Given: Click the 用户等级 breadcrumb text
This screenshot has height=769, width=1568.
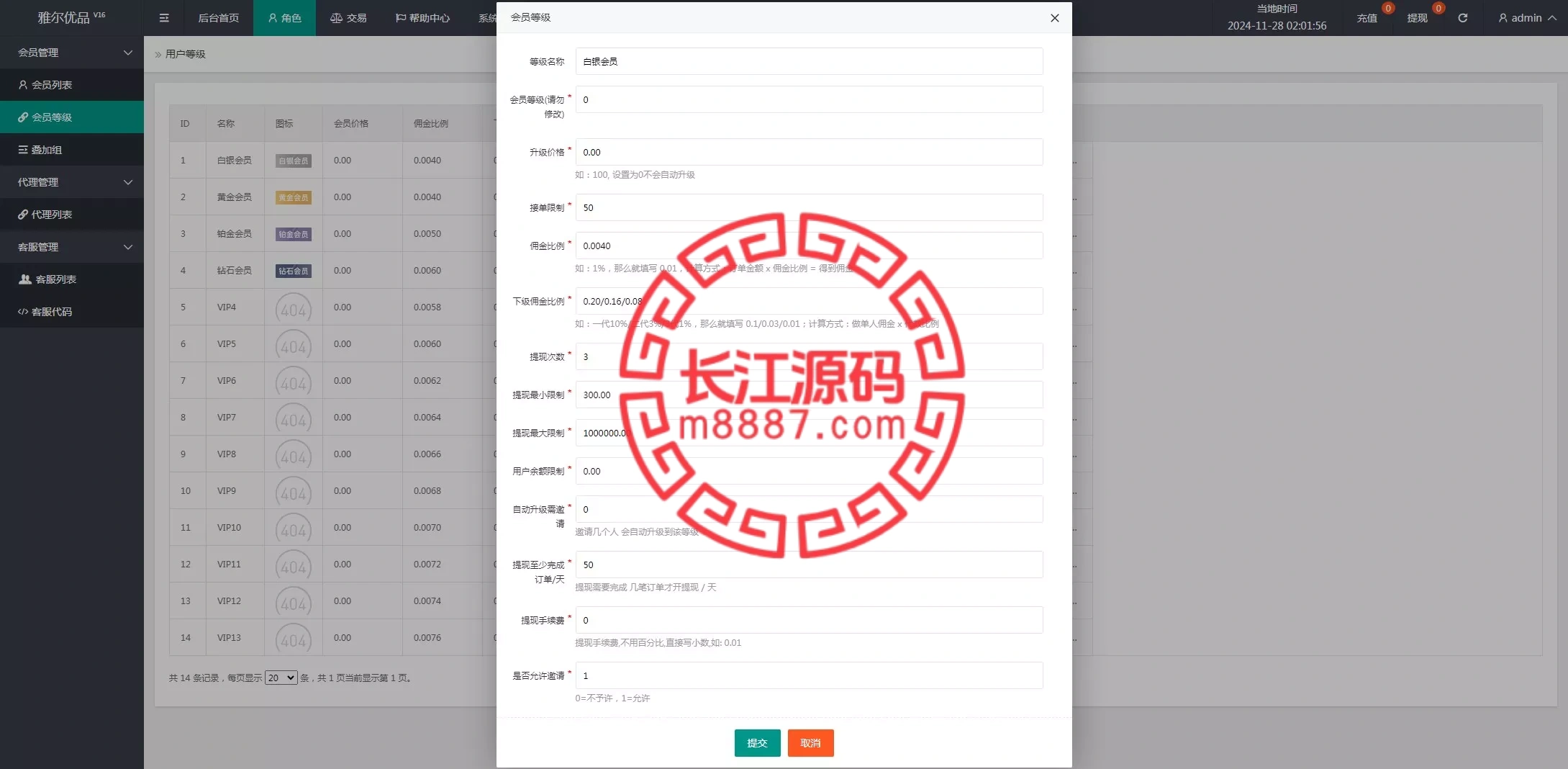Looking at the screenshot, I should pos(186,54).
